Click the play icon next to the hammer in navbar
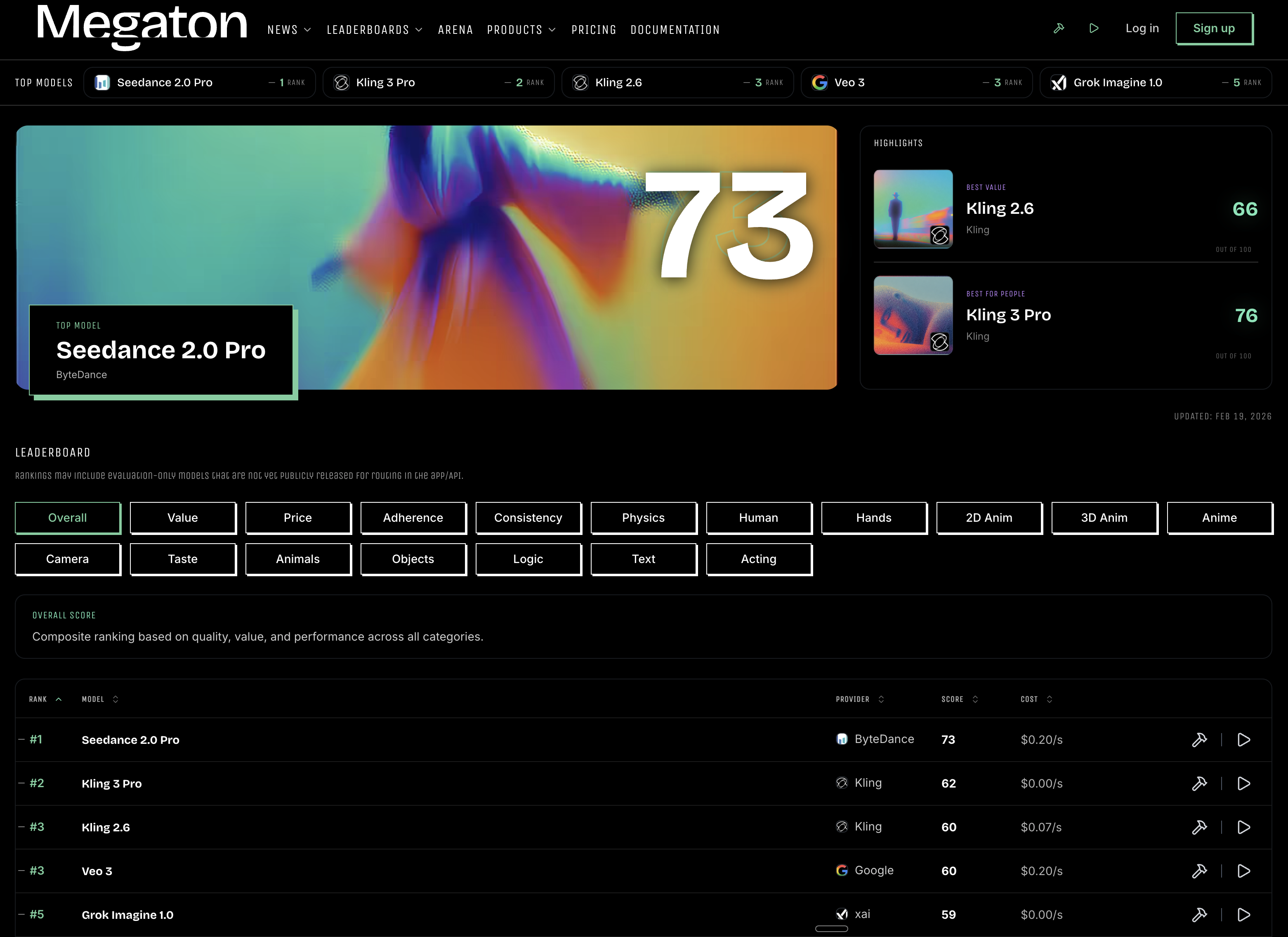 click(x=1095, y=28)
